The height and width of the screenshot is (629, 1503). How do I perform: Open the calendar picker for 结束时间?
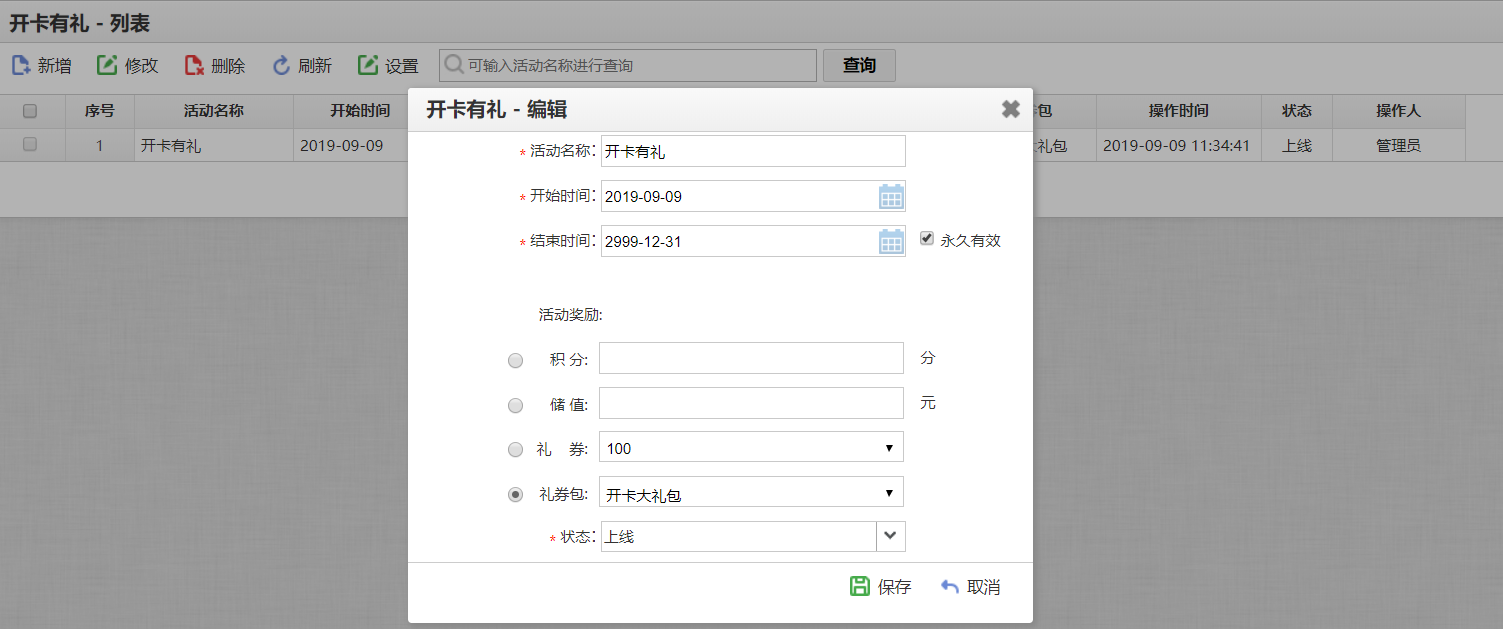pos(890,241)
